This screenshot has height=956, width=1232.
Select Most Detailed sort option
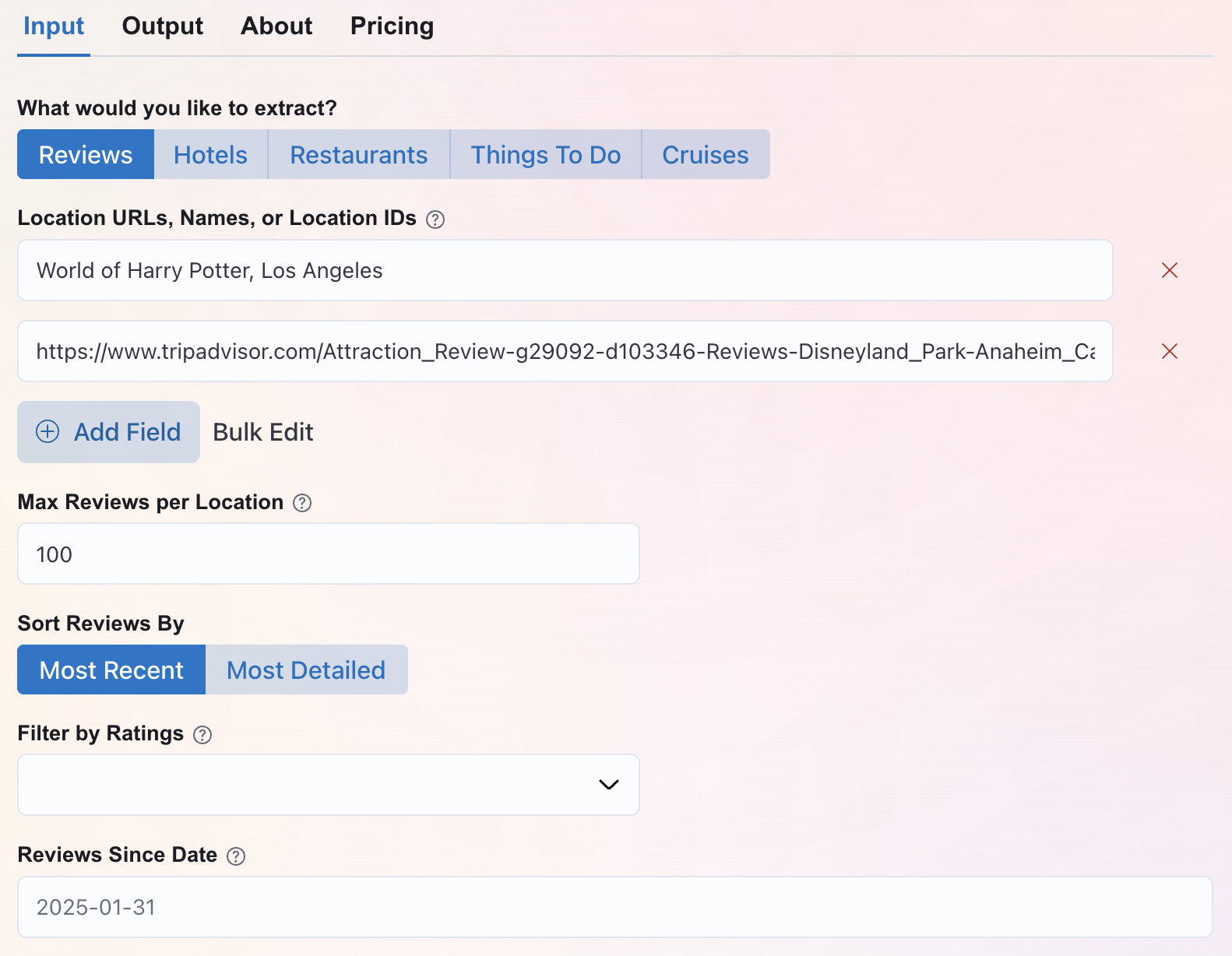pos(306,670)
